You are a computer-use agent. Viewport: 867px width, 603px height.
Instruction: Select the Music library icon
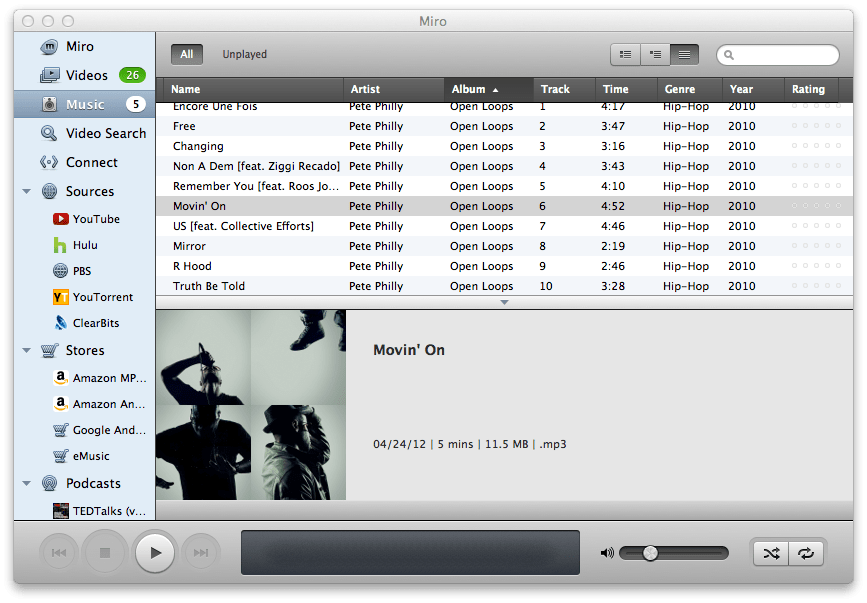pos(49,104)
